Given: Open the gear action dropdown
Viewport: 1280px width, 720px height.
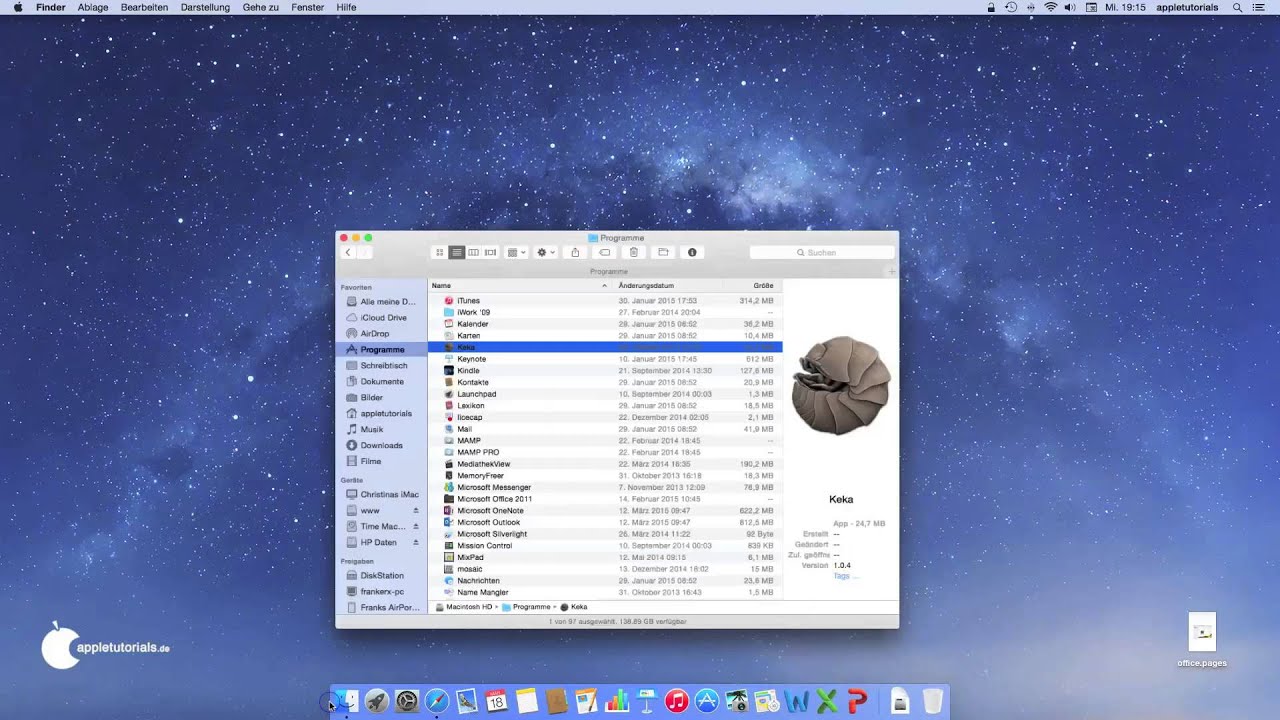Looking at the screenshot, I should (546, 253).
